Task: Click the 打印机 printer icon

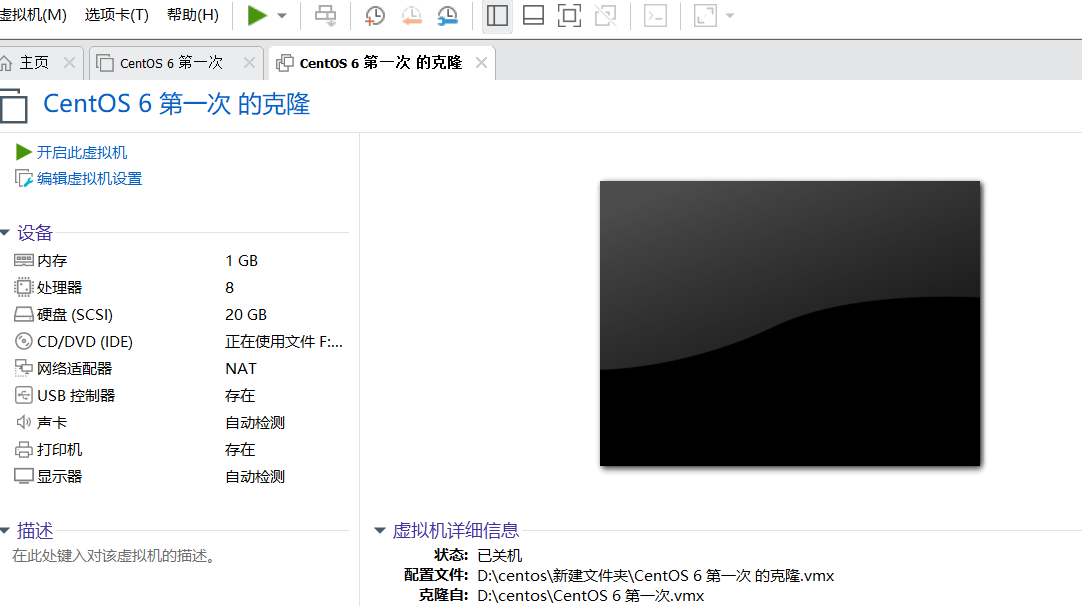Action: coord(23,449)
